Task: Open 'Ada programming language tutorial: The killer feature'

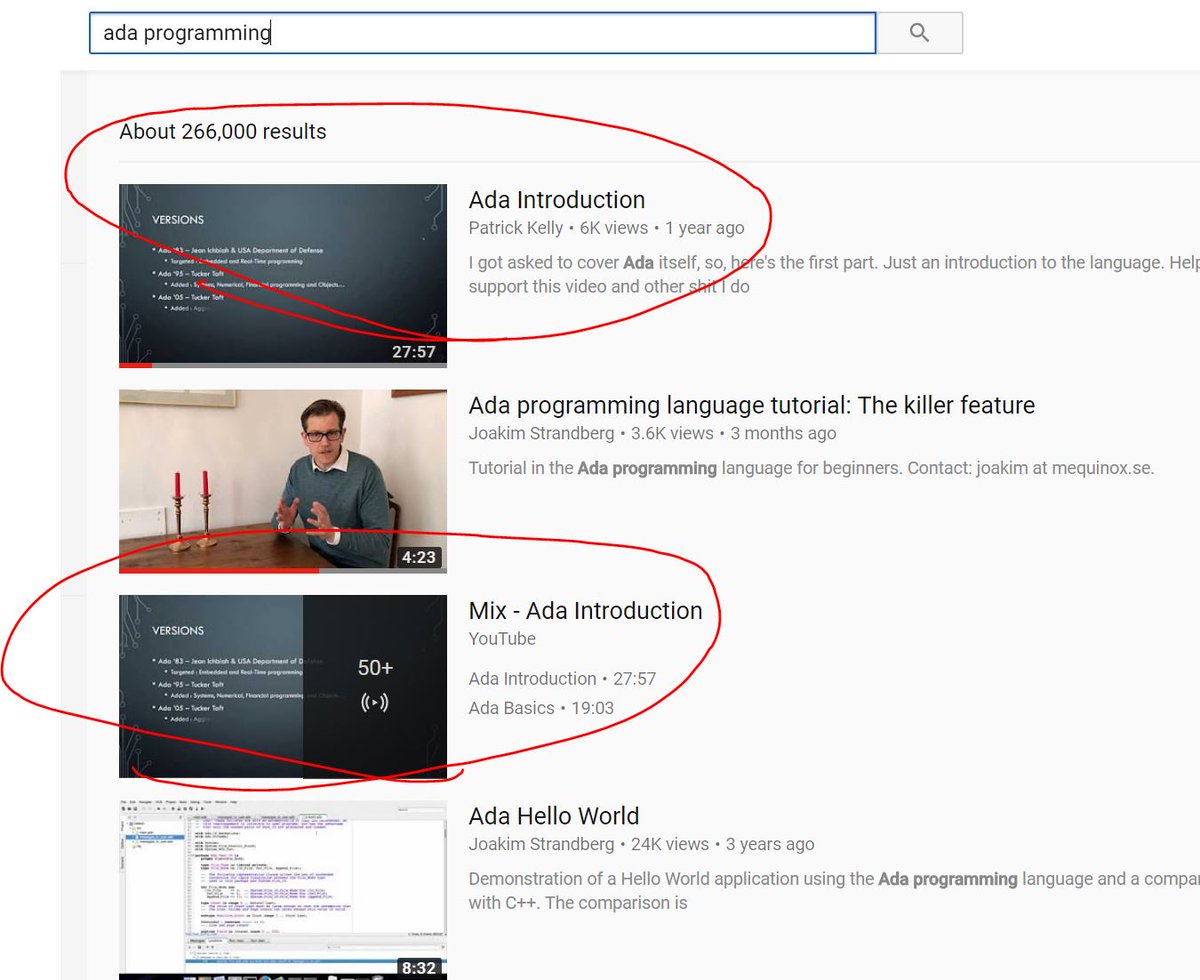Action: coord(752,405)
